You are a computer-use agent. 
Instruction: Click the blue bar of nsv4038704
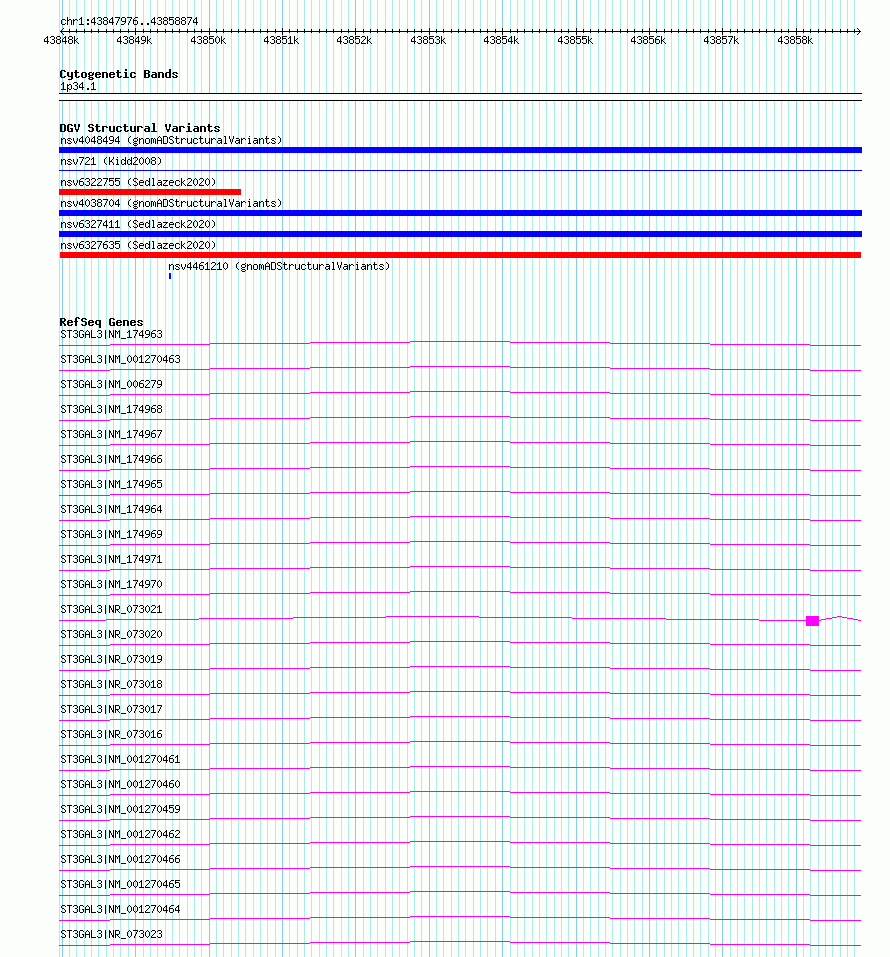(x=460, y=213)
